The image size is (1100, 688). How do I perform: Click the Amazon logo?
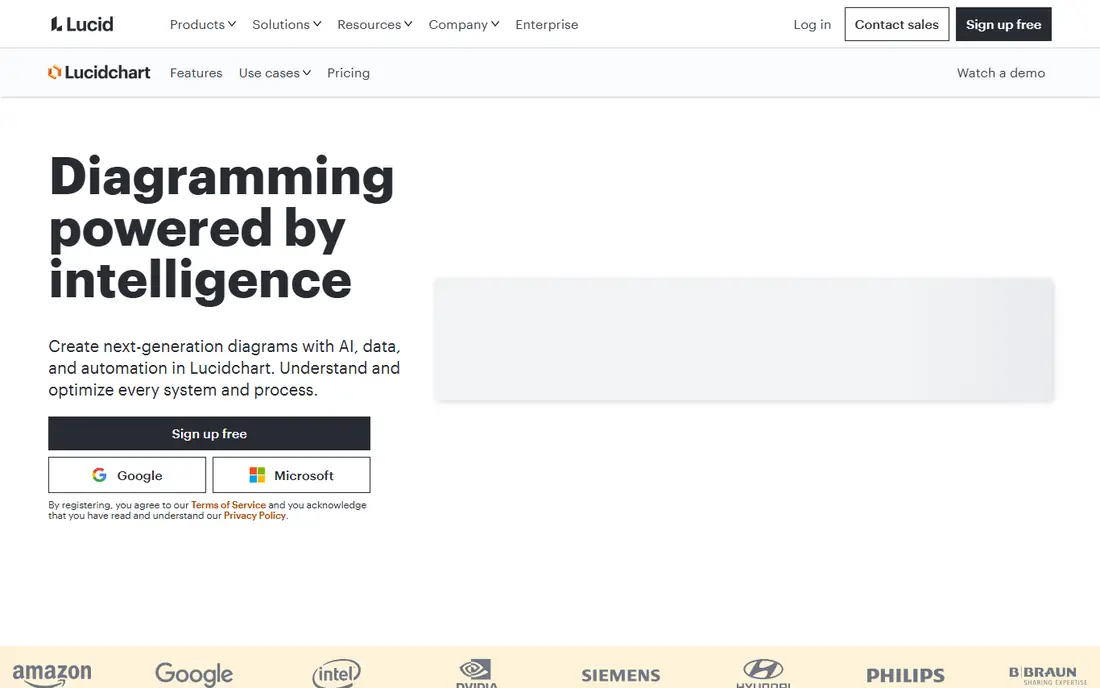pos(52,674)
